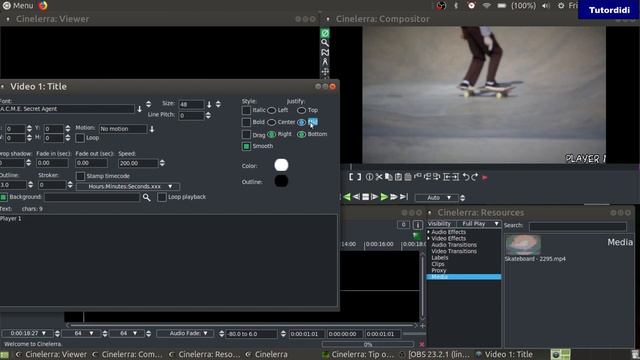Expand the Video Effects folder
The height and width of the screenshot is (360, 640).
(x=429, y=238)
